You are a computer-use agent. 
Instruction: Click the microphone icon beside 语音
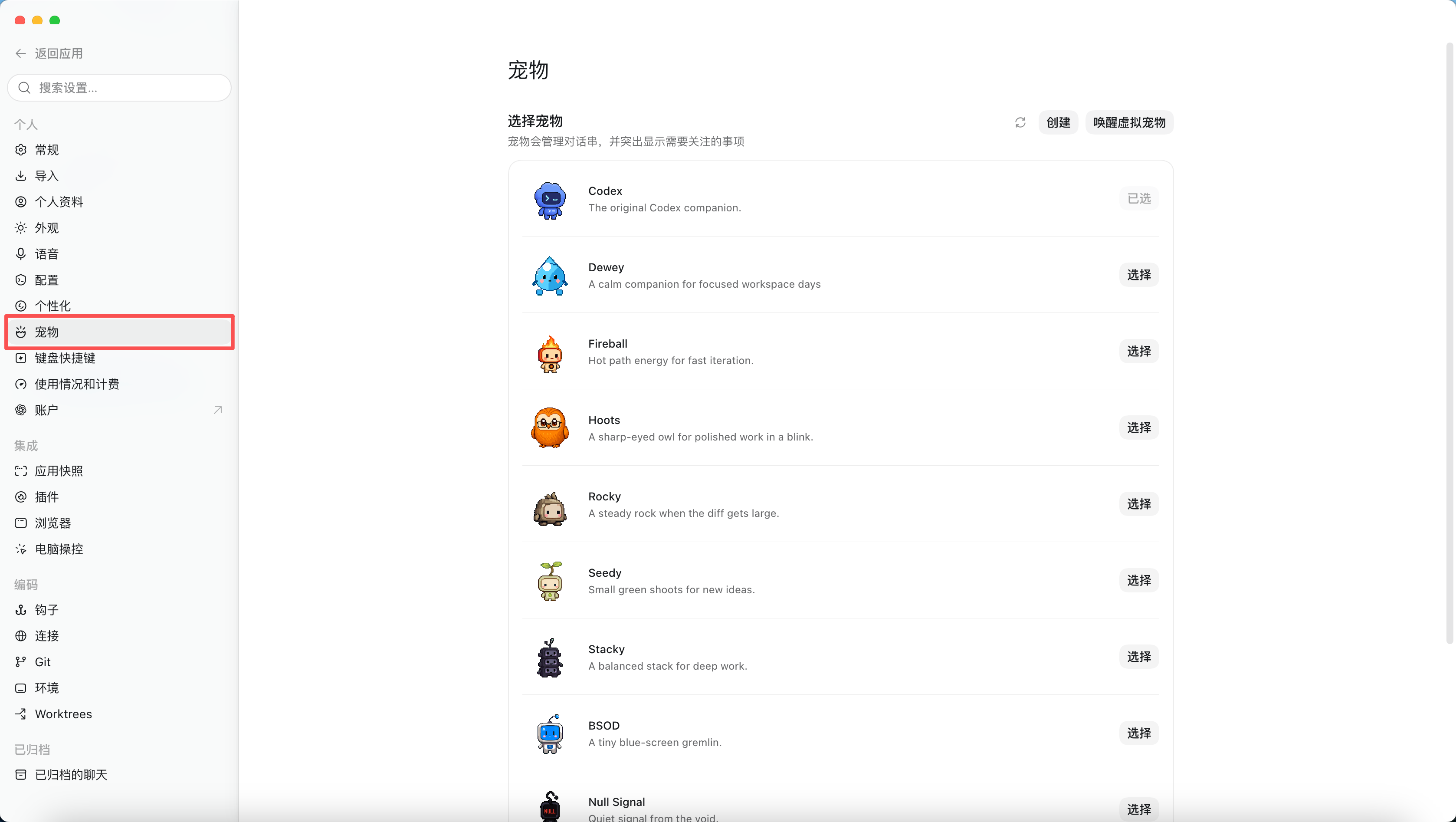(x=21, y=254)
